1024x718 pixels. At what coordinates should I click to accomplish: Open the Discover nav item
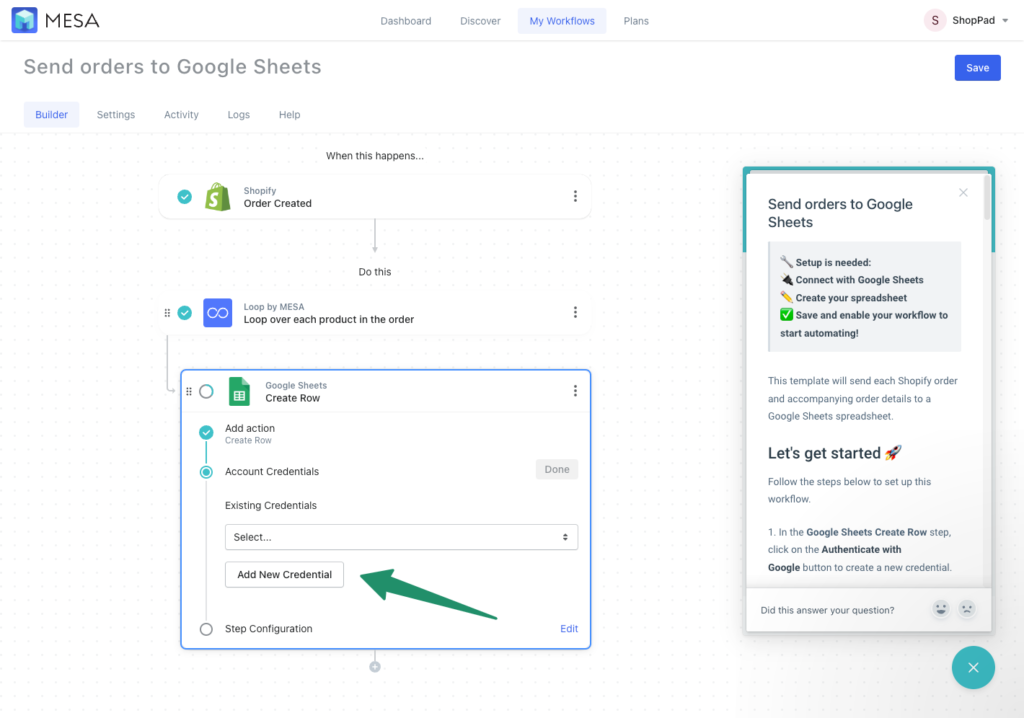480,21
